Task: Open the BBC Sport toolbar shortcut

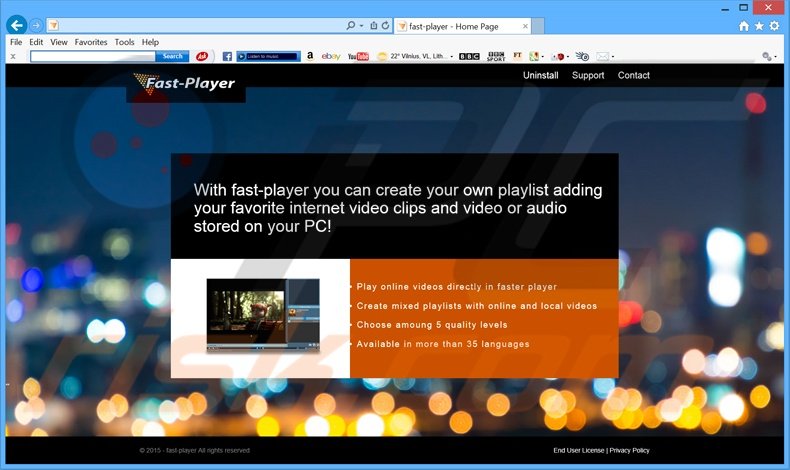Action: pos(496,56)
